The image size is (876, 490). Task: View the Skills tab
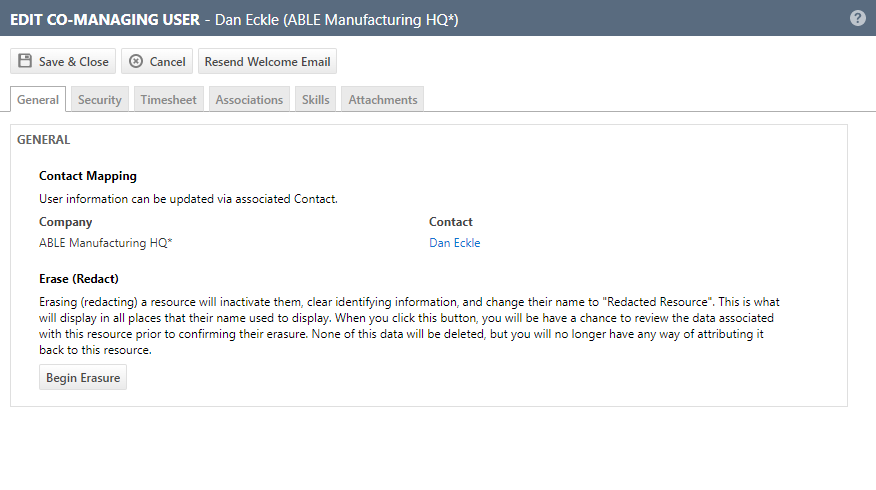pyautogui.click(x=315, y=99)
